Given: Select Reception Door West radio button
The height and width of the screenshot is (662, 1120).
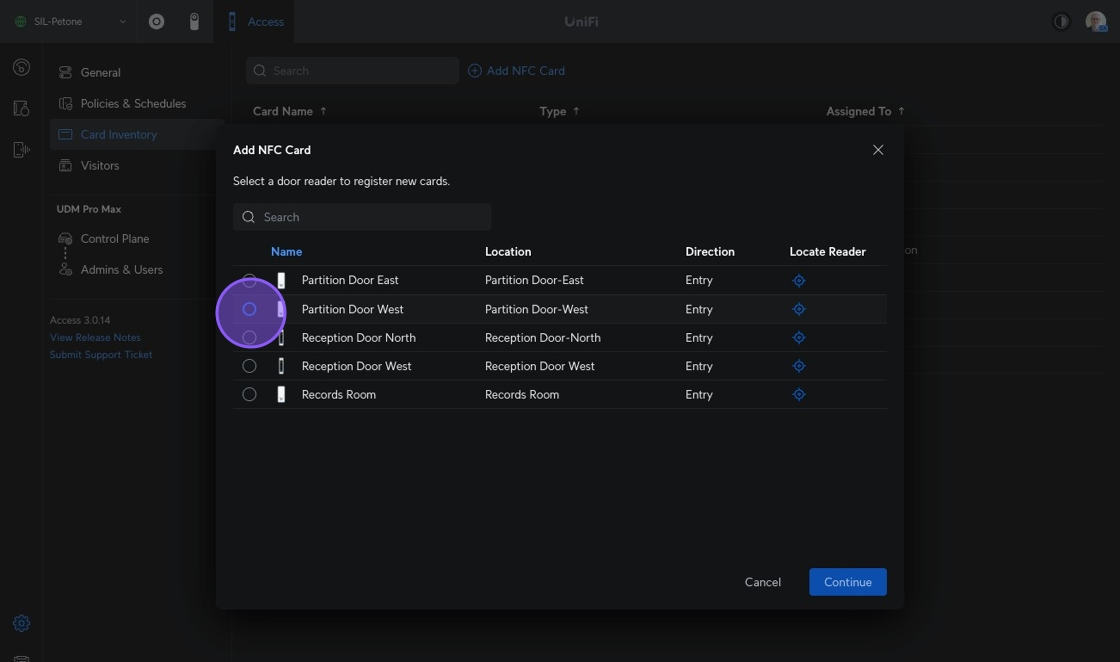Looking at the screenshot, I should (250, 366).
